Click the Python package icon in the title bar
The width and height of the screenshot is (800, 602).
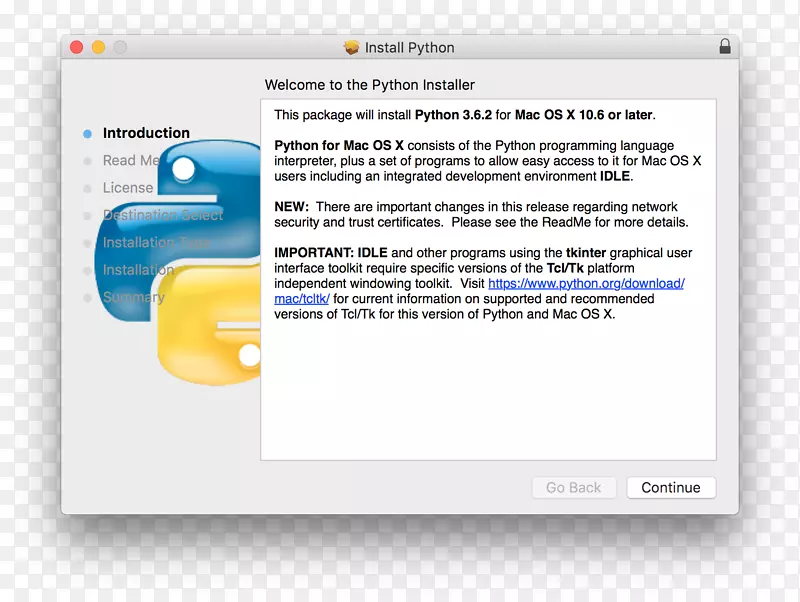[x=352, y=47]
